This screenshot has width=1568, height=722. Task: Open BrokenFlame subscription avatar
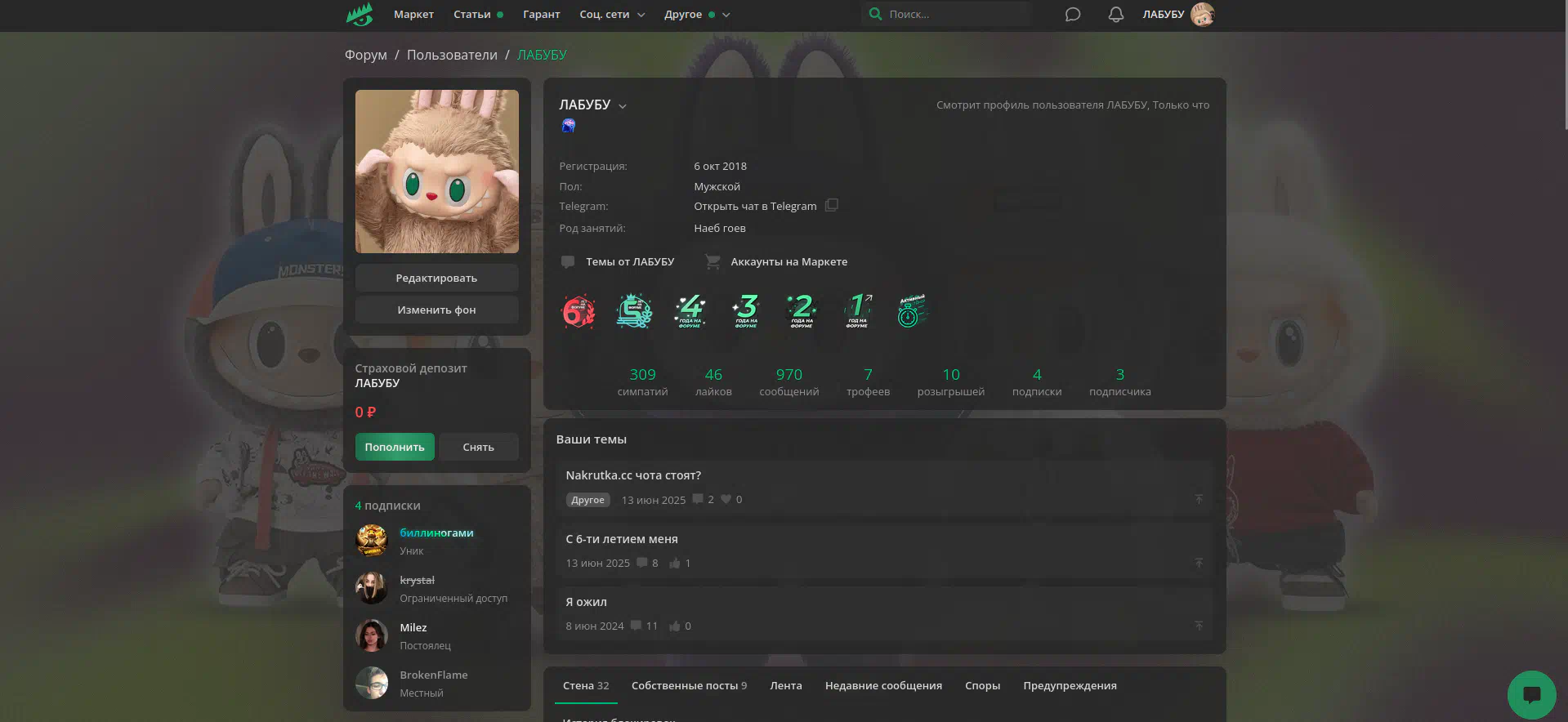click(x=371, y=683)
